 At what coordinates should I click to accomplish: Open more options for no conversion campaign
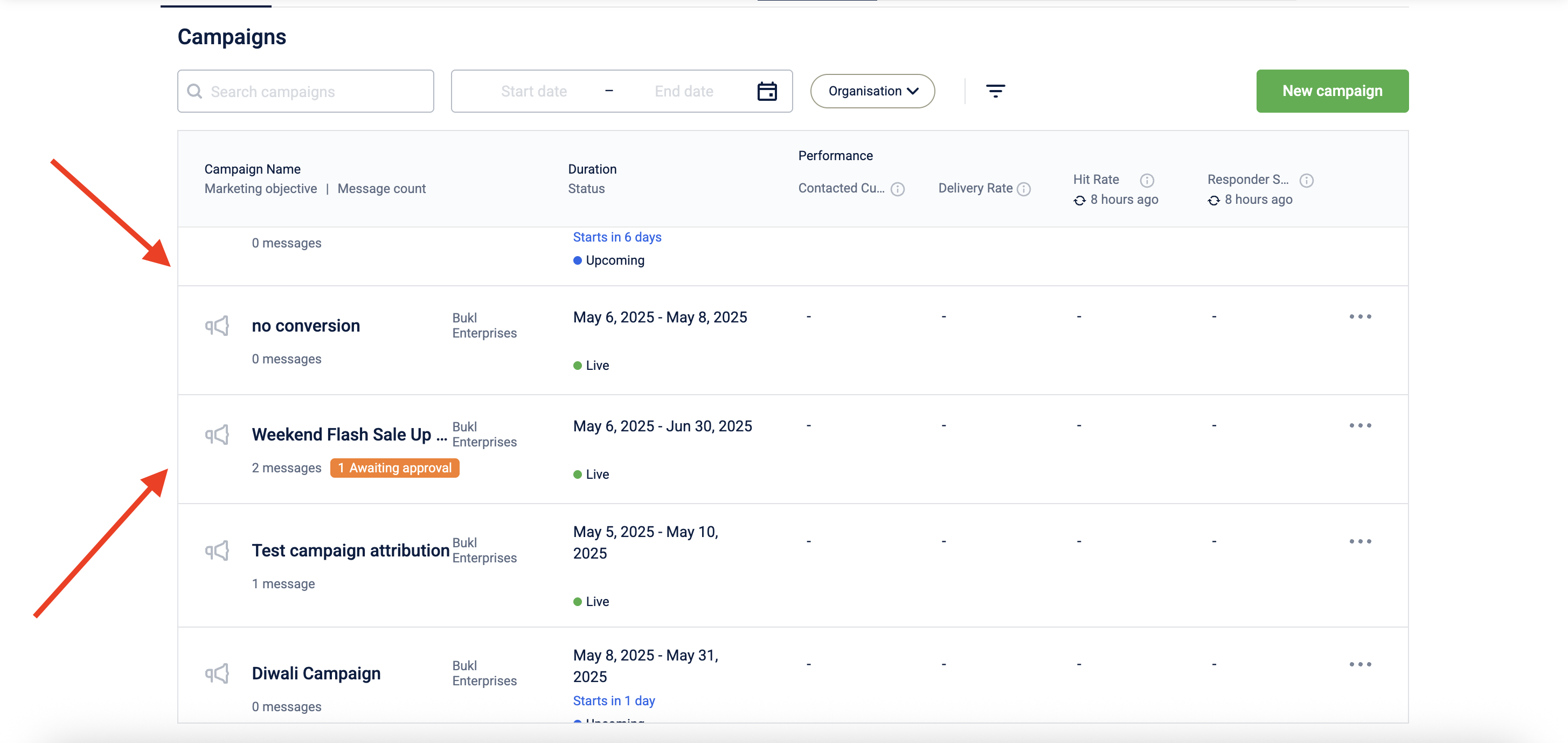1360,317
